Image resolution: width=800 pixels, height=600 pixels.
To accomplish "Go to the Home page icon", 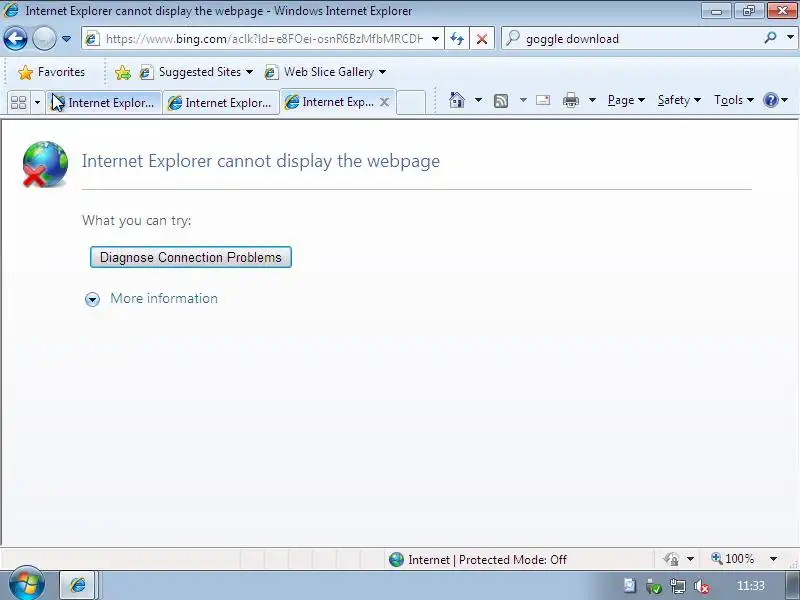I will click(x=457, y=100).
